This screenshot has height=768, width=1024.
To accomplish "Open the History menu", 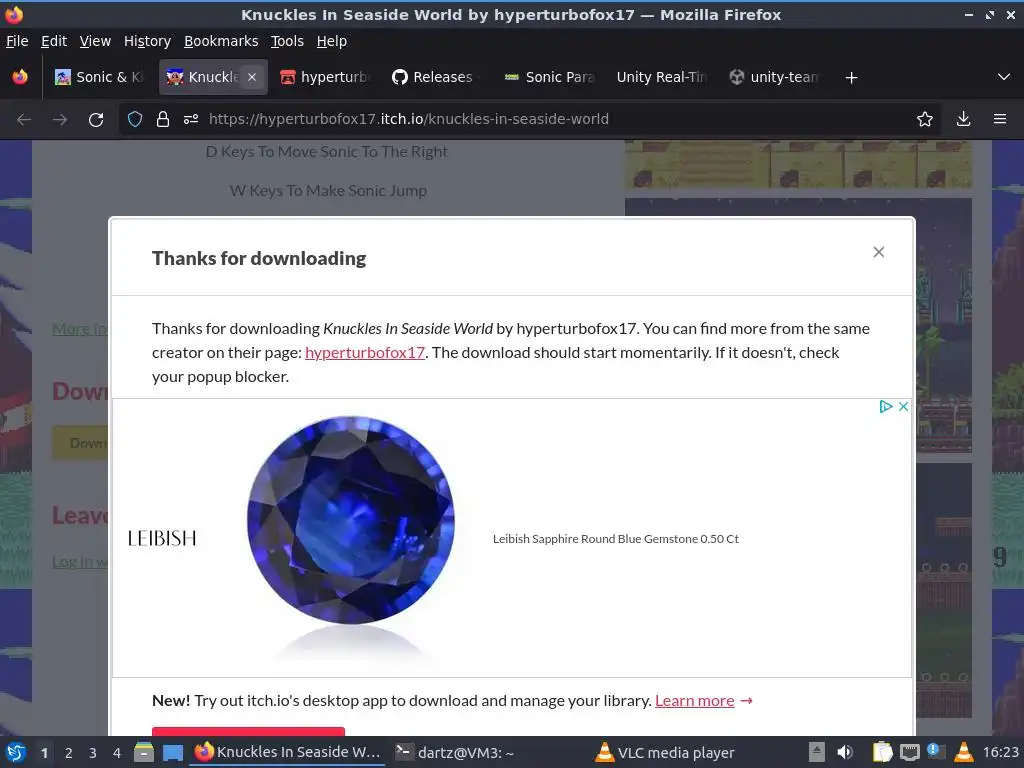I will [x=147, y=41].
